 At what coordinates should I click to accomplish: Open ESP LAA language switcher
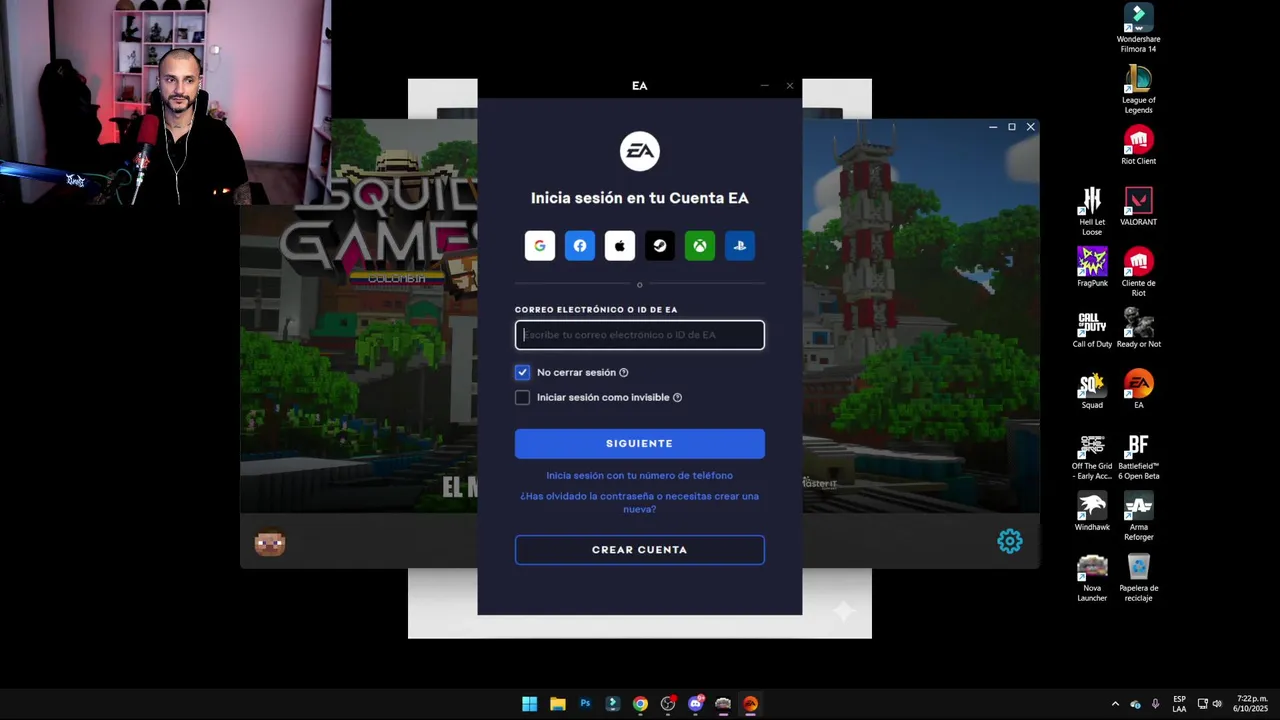click(x=1179, y=704)
